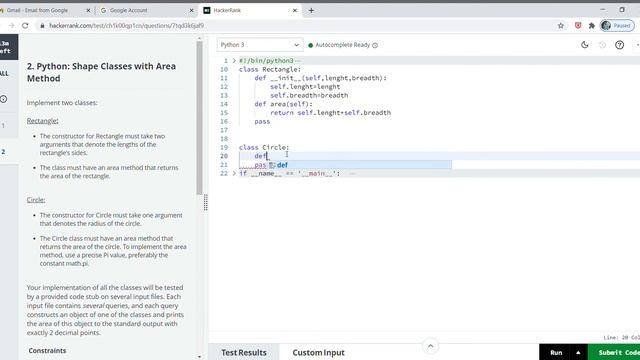Click the scroll down arrow of the description panel
This screenshot has width=640, height=360.
199,356
